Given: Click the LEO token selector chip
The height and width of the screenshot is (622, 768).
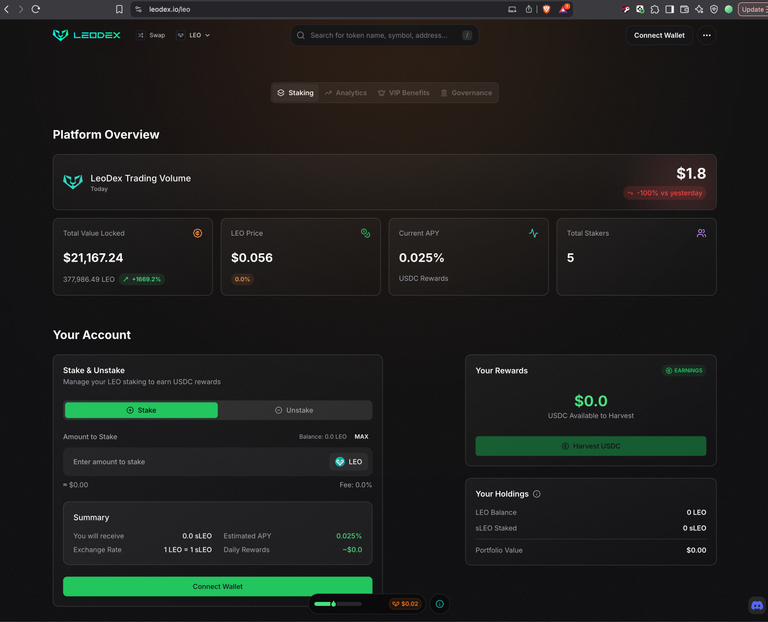Looking at the screenshot, I should tap(349, 461).
